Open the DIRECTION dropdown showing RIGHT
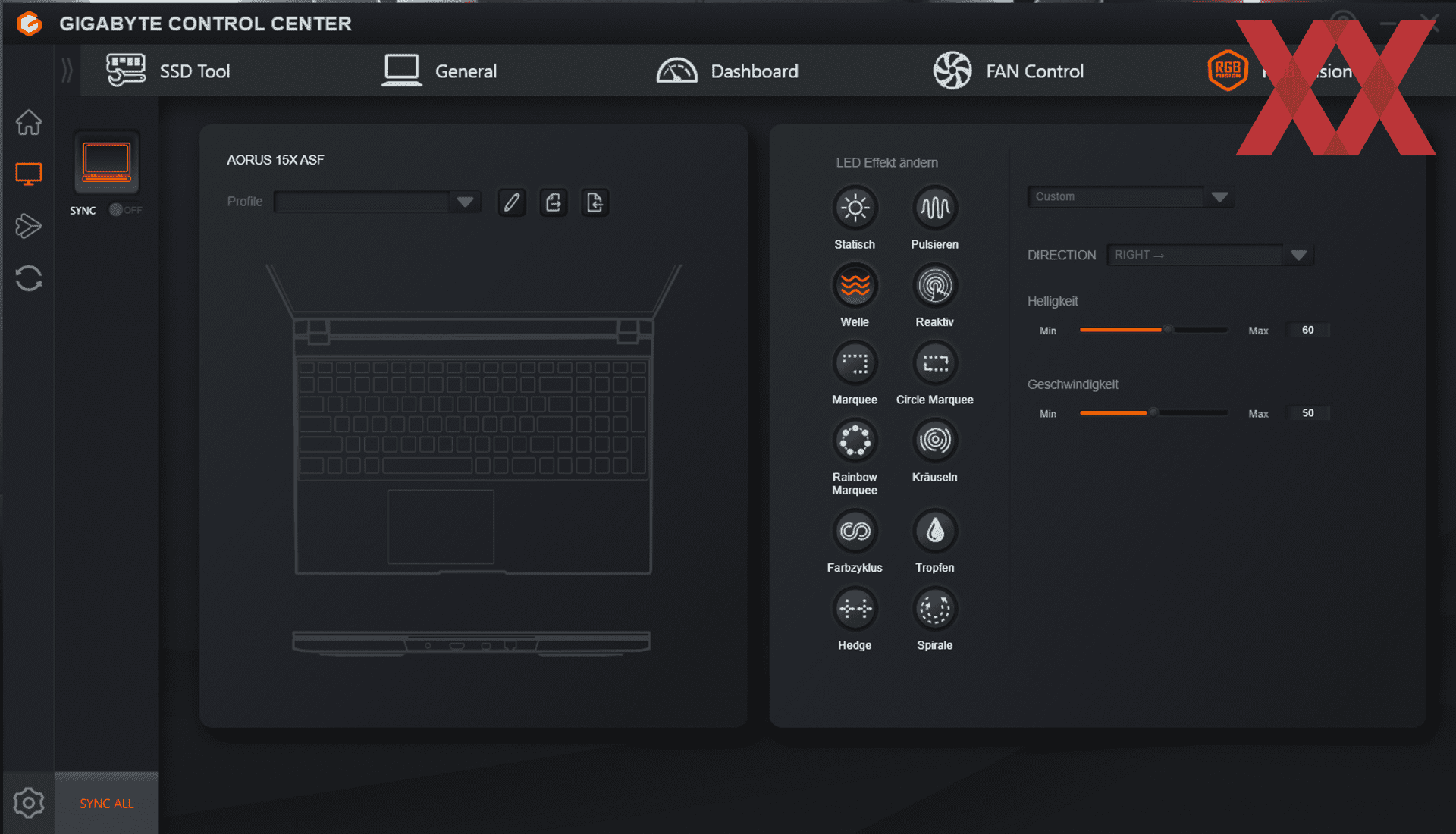The height and width of the screenshot is (834, 1456). pyautogui.click(x=1210, y=255)
